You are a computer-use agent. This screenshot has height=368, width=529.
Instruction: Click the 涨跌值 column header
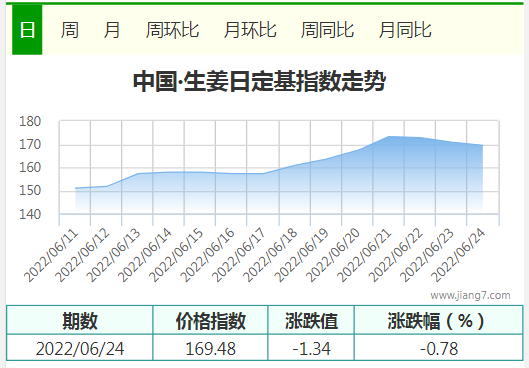tap(311, 320)
